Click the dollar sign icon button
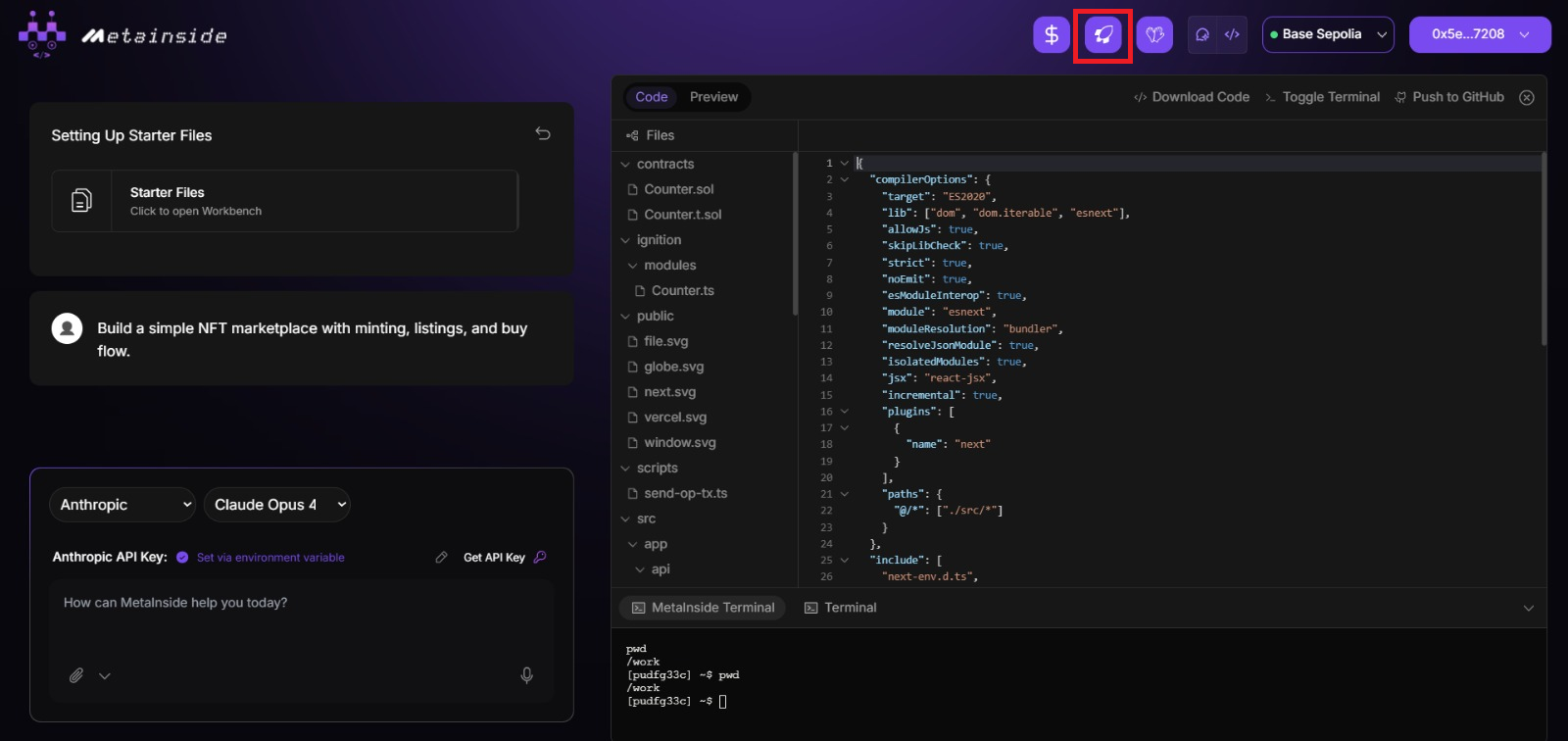 pyautogui.click(x=1051, y=35)
